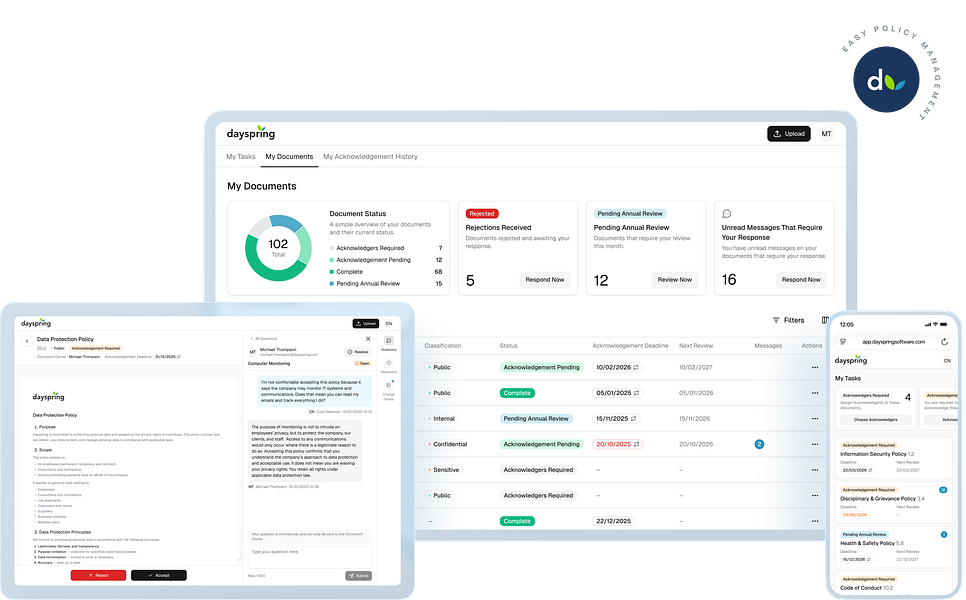Open actions menu for 10/02/2026 row
Image resolution: width=966 pixels, height=600 pixels.
815,367
